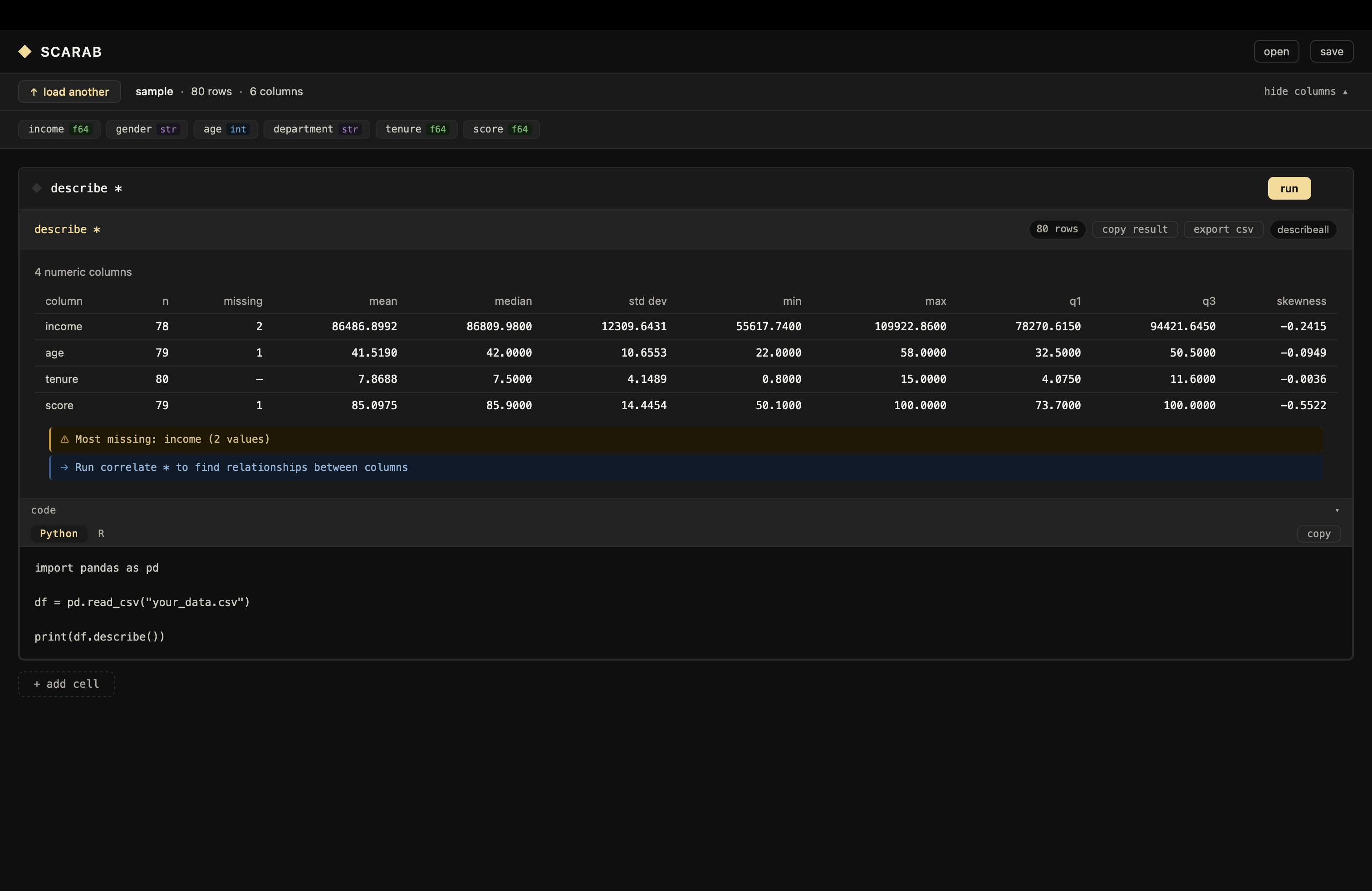
Task: Toggle the describeall option pill
Action: [1302, 230]
